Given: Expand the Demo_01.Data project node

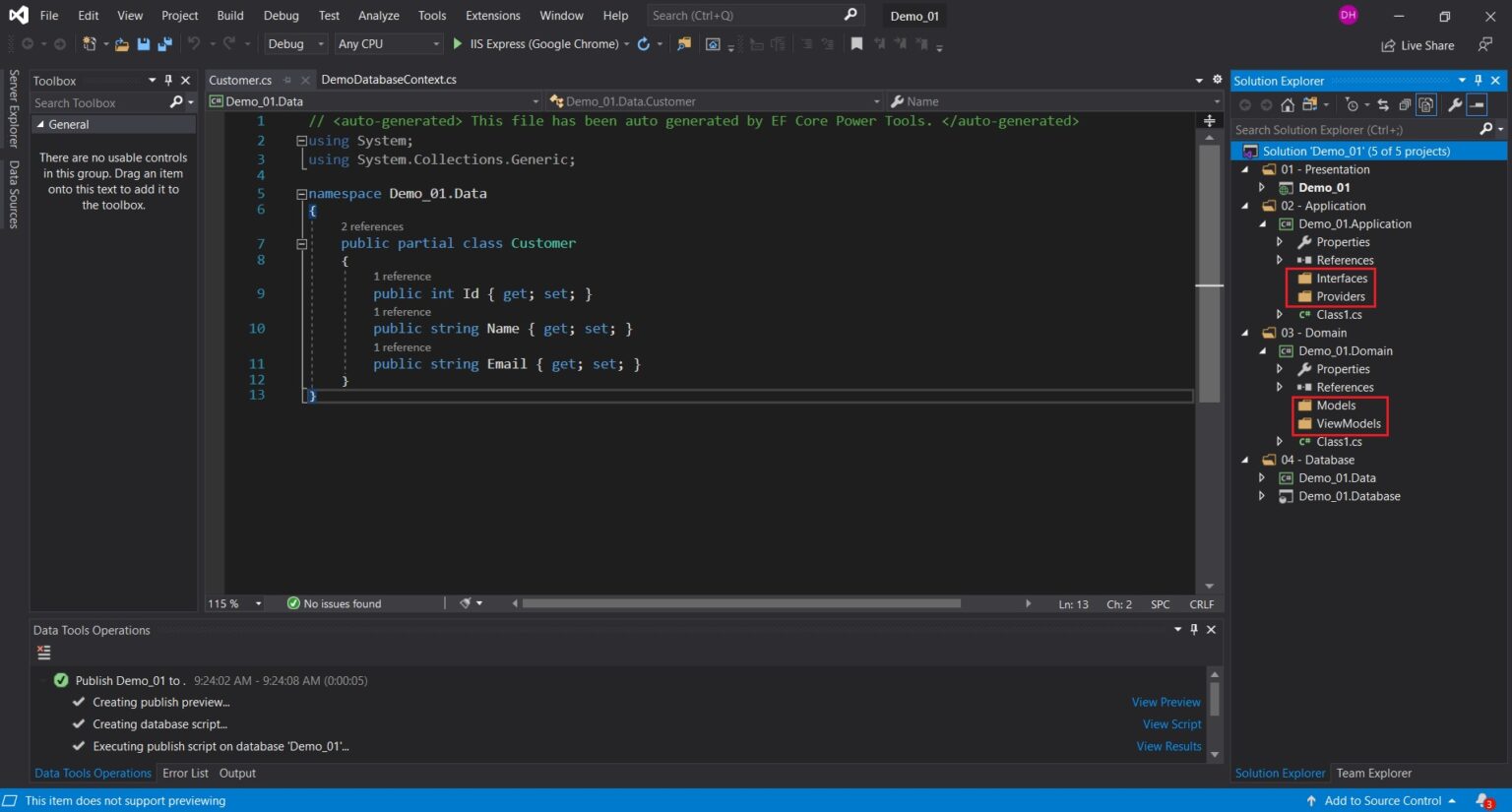Looking at the screenshot, I should 1262,478.
